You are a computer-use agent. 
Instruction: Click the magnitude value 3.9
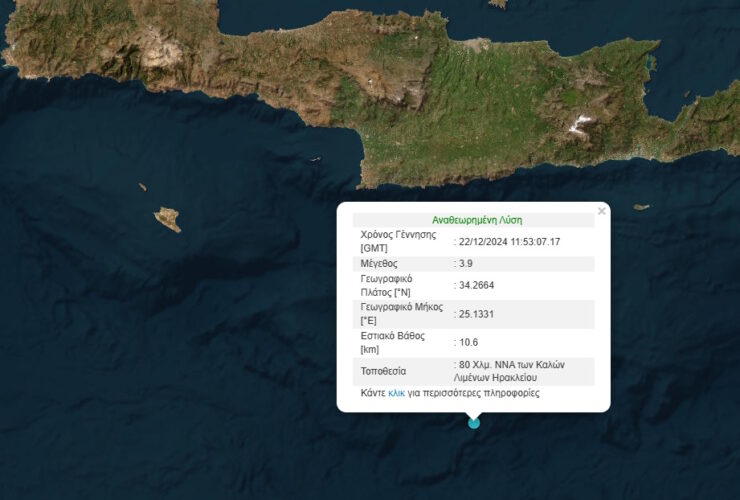(467, 263)
